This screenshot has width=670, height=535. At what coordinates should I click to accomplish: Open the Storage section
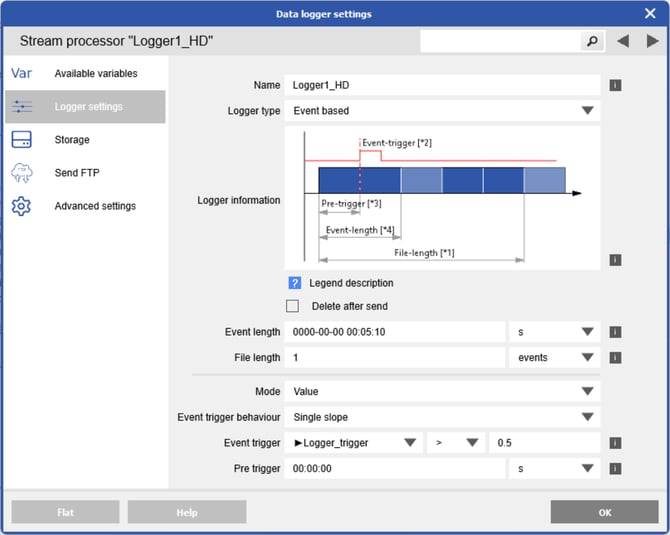pyautogui.click(x=85, y=140)
